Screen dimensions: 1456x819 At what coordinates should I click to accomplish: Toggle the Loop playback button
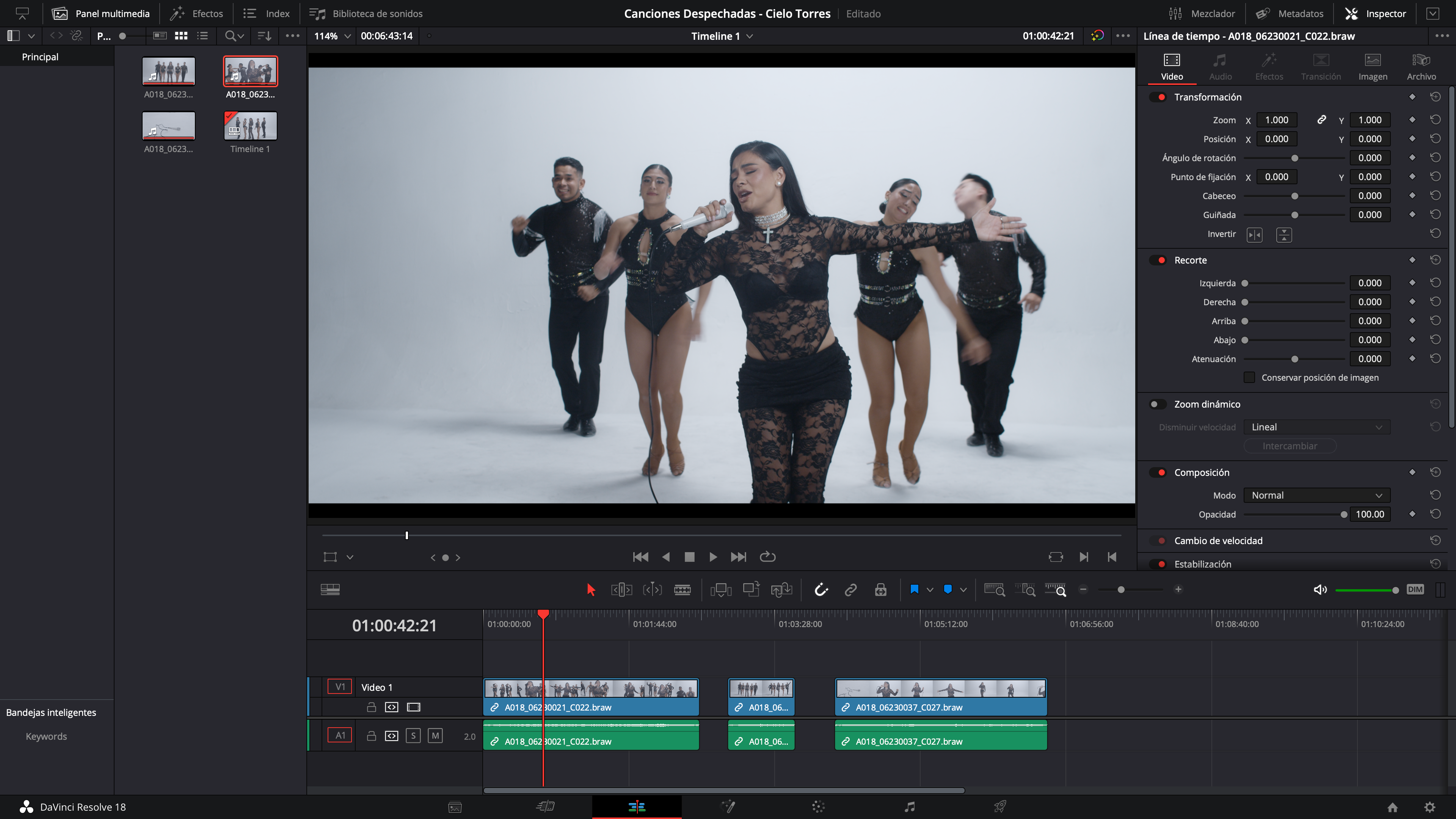click(x=767, y=557)
